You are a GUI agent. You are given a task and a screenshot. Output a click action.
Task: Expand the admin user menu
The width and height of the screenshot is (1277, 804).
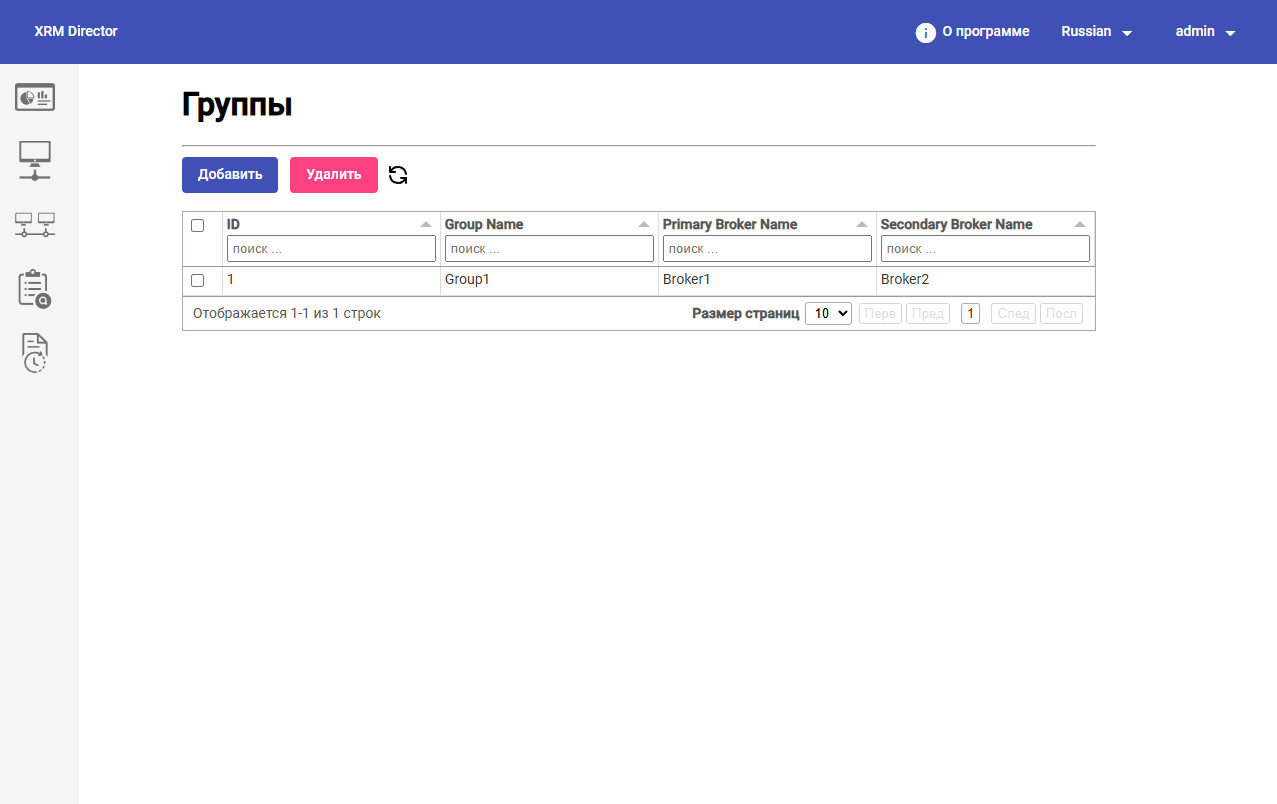(1205, 32)
